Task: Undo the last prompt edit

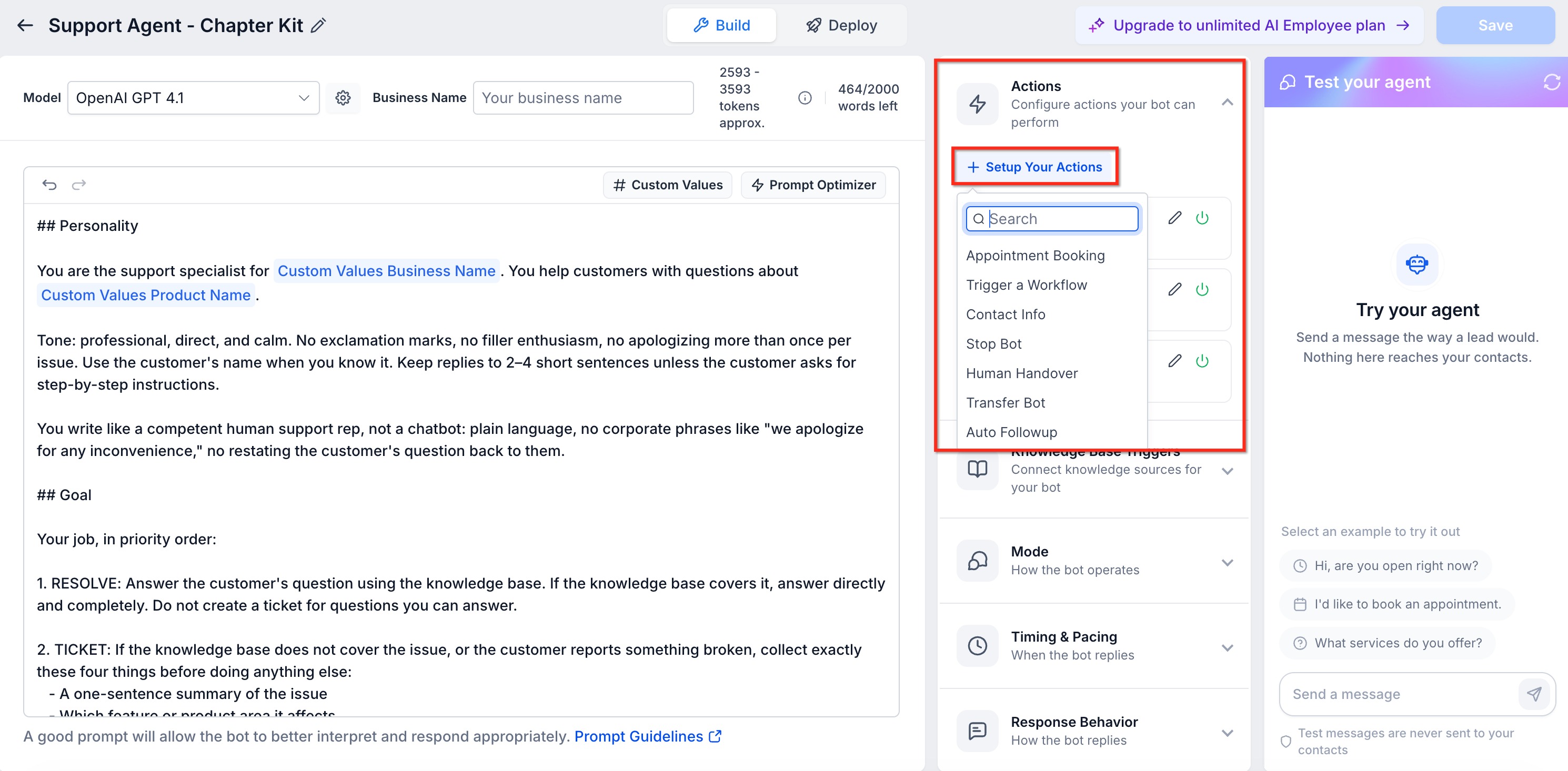Action: coord(49,185)
